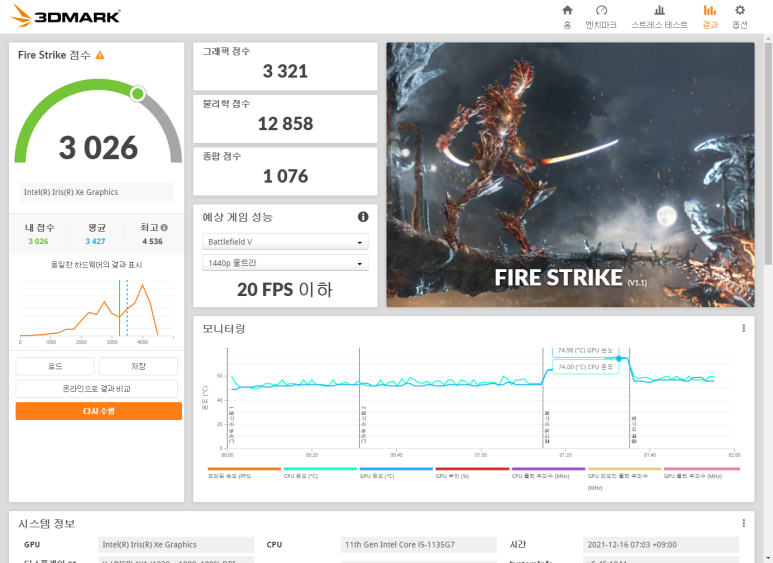Toggle the CPU temperature legend swatch

320,469
